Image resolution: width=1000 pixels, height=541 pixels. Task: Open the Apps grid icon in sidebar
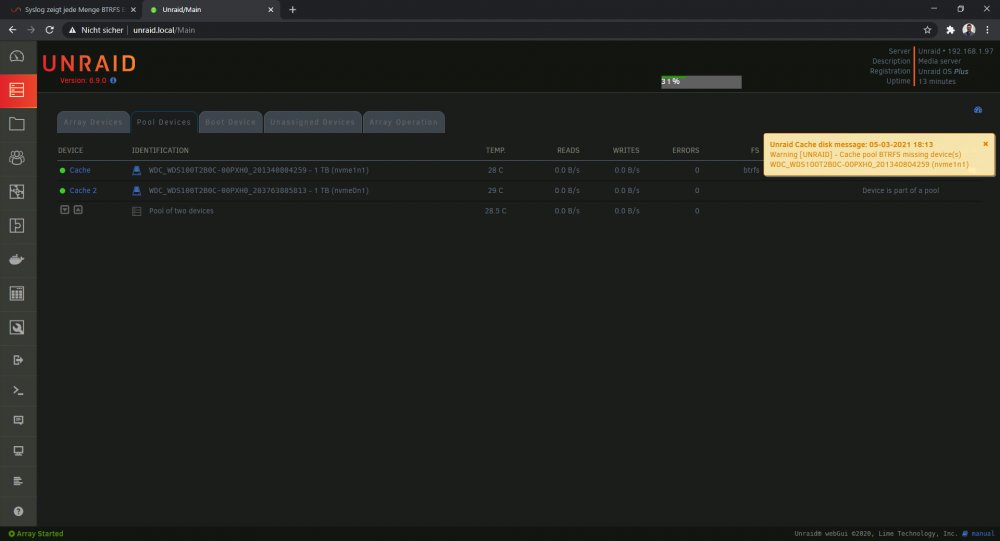click(17, 293)
